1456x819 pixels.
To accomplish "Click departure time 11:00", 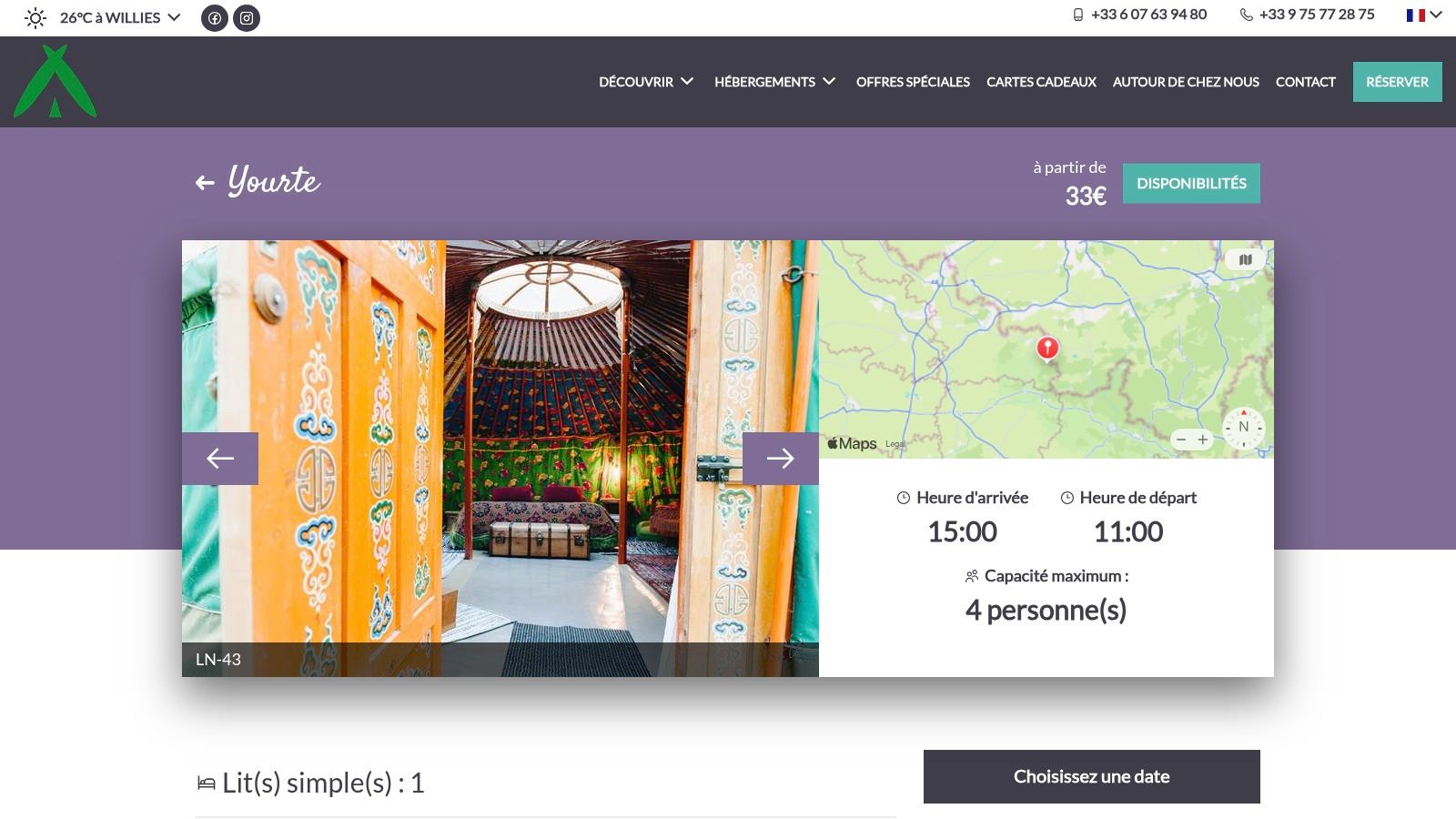I will (1128, 531).
